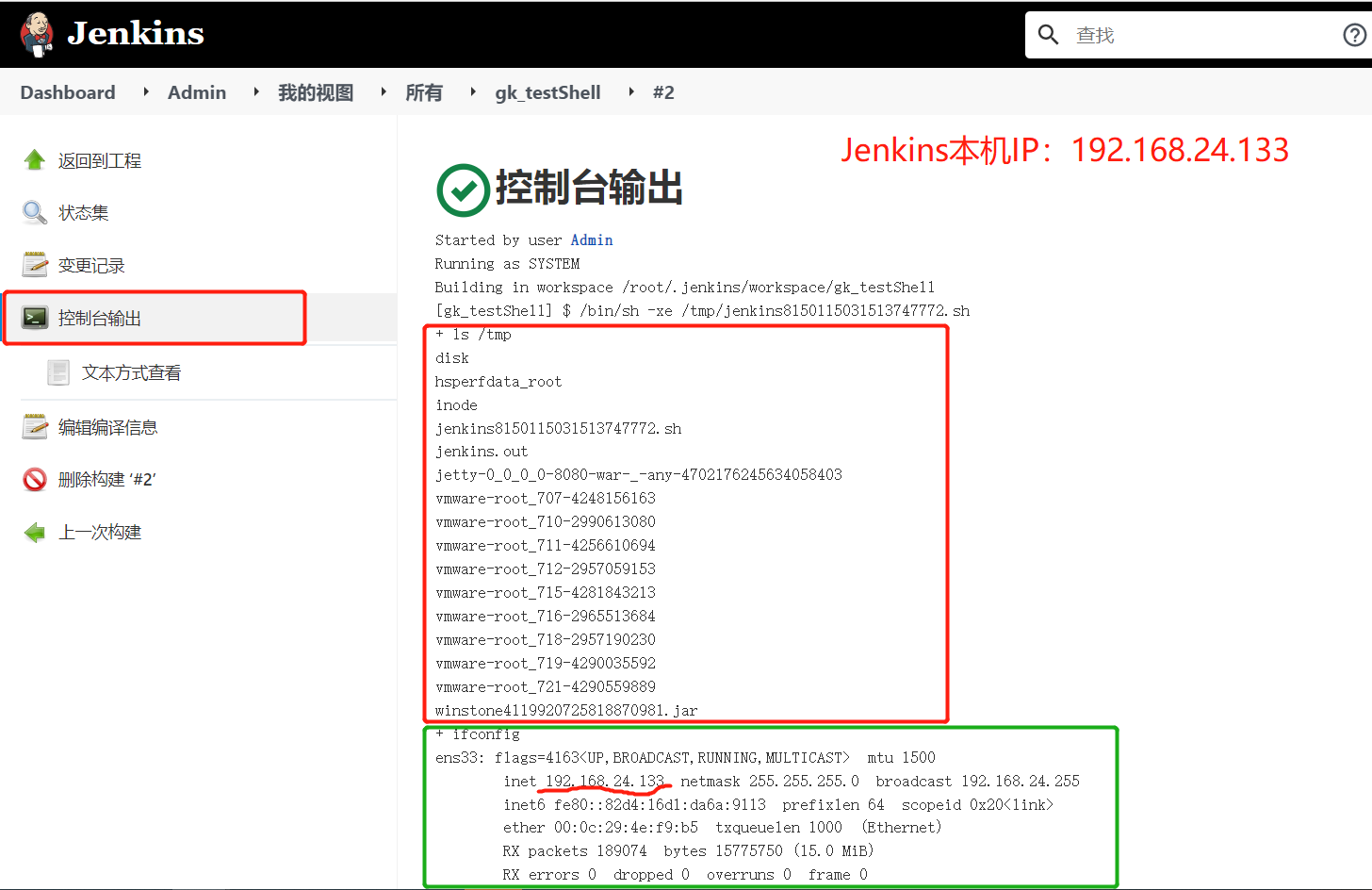Screen dimensions: 1372x890
Task: Click console line 'Running as SYSTEM'
Action: pyautogui.click(x=507, y=264)
